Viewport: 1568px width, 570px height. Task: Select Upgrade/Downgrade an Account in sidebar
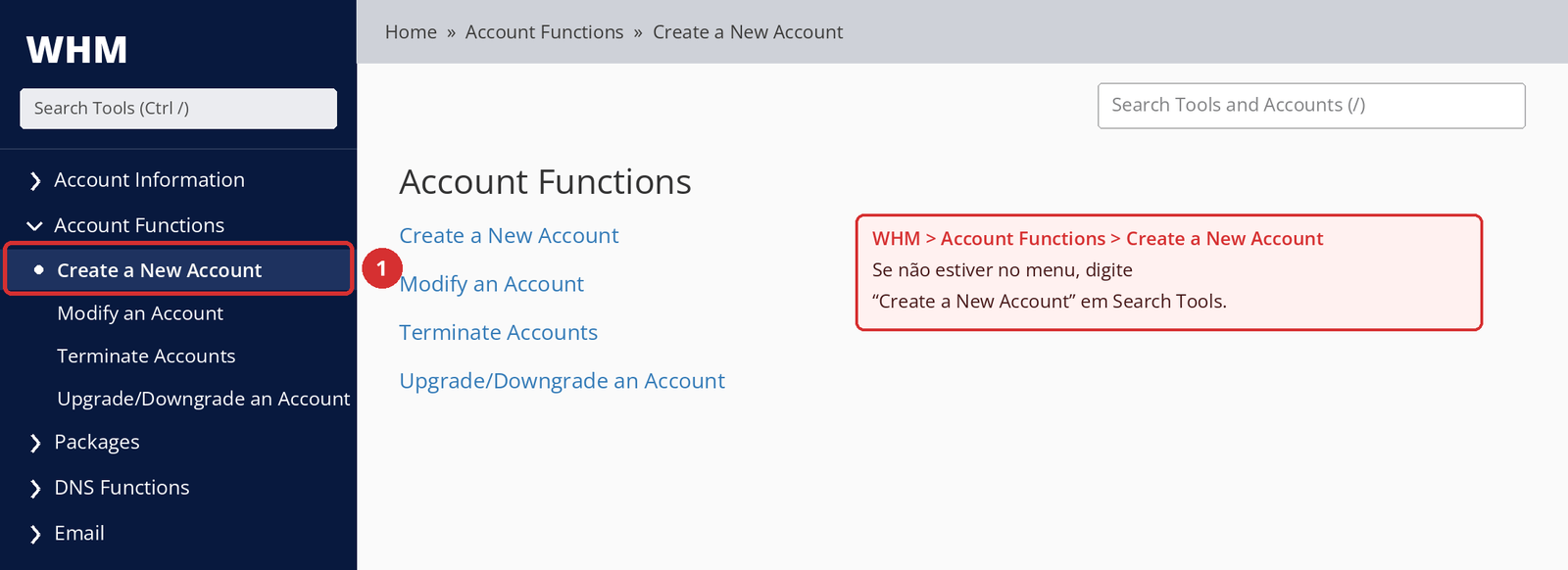204,400
